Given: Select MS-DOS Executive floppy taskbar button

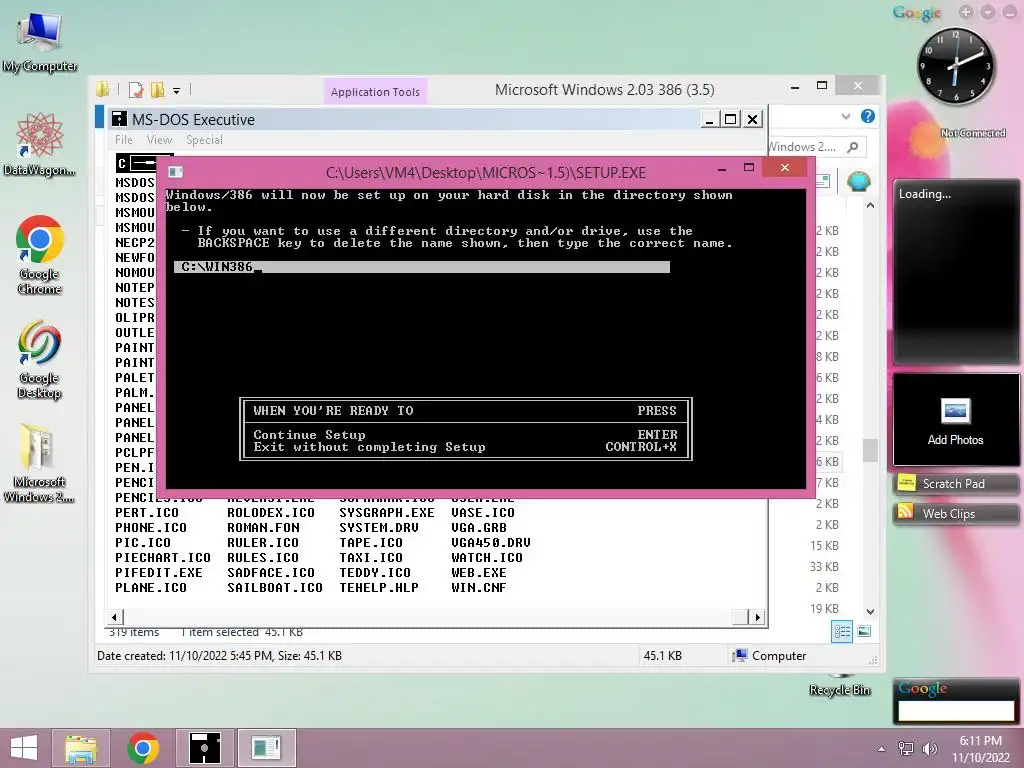Looking at the screenshot, I should (204, 748).
